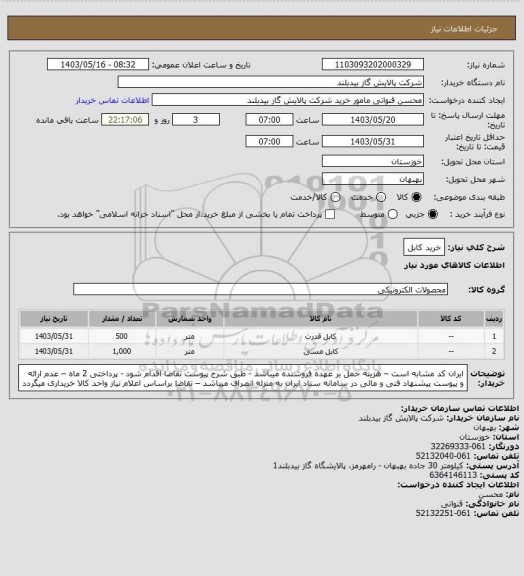Click the response deadline time field
The width and height of the screenshot is (524, 576).
[269, 120]
